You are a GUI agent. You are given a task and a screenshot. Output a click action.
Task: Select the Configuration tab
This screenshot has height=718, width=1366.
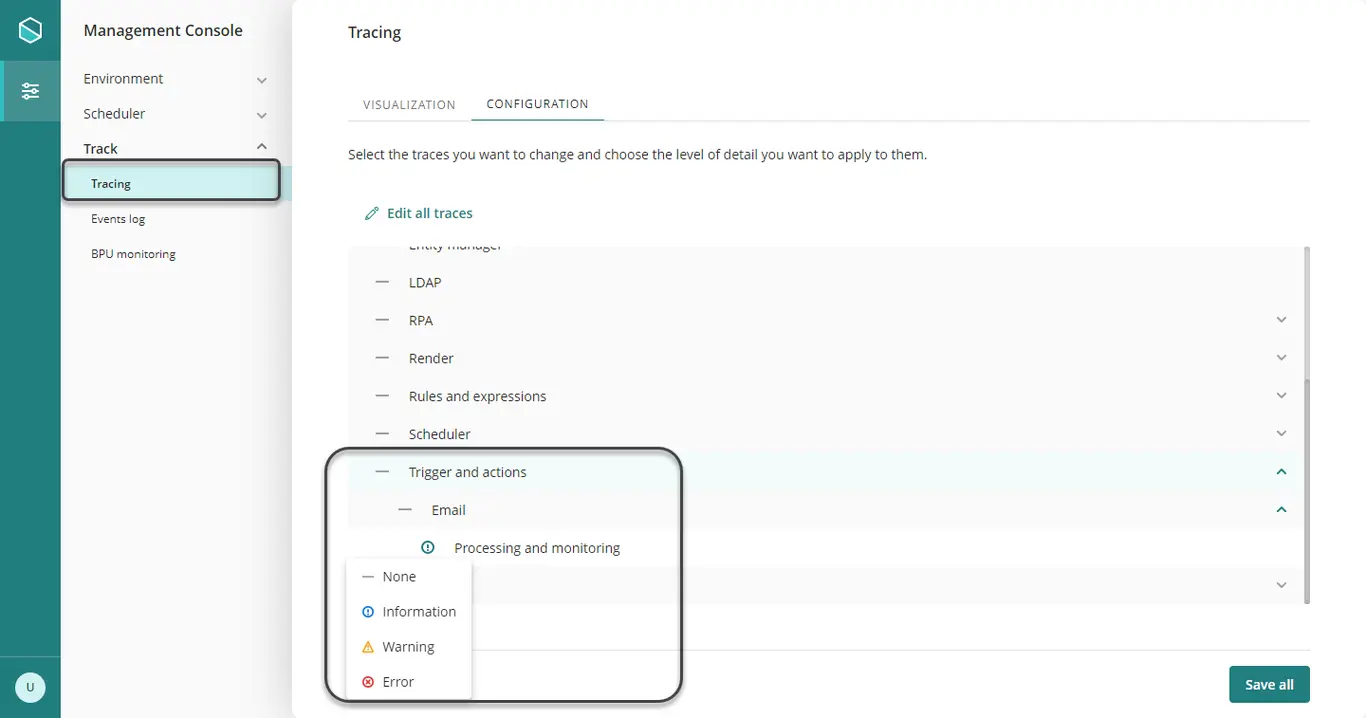tap(537, 104)
